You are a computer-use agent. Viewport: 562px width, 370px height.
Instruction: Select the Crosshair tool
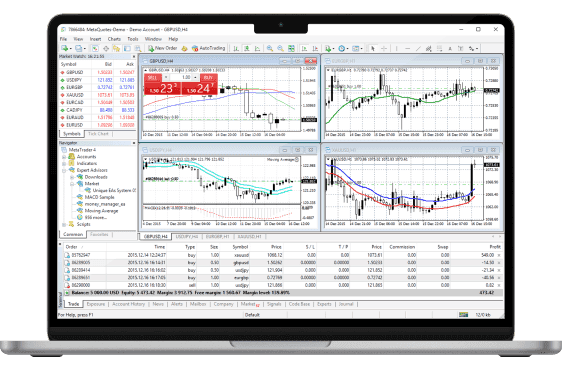[384, 48]
